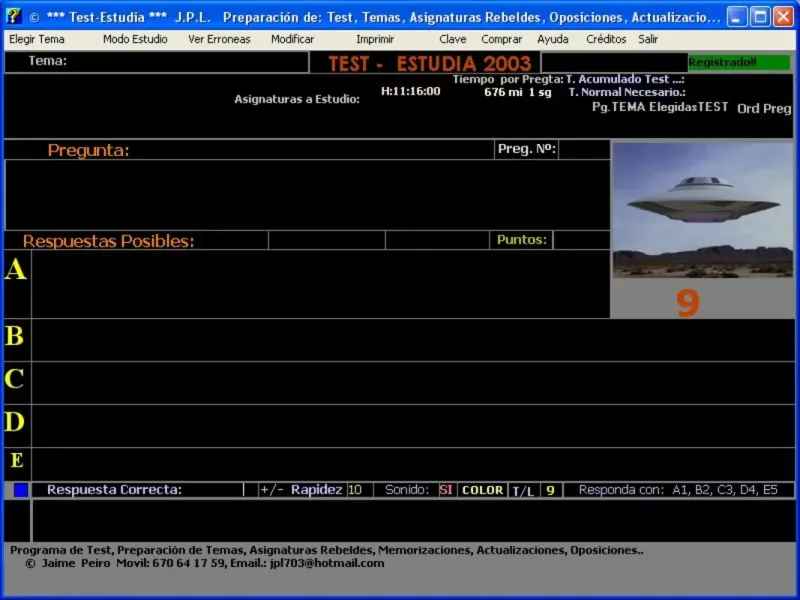Open the Ver Erroneas menu
This screenshot has width=800, height=600.
[x=219, y=39]
